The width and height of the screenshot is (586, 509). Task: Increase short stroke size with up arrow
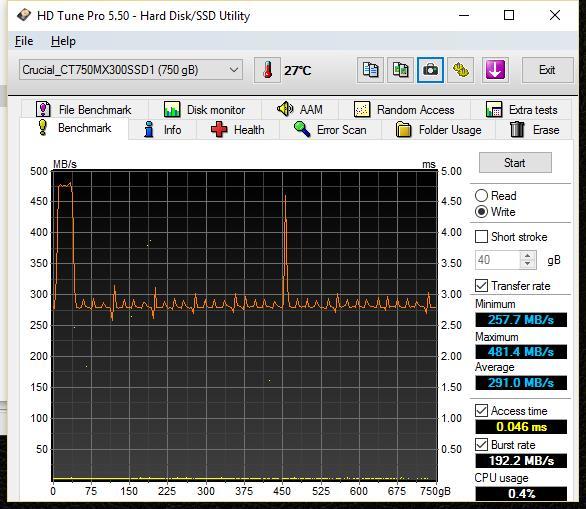coord(527,256)
